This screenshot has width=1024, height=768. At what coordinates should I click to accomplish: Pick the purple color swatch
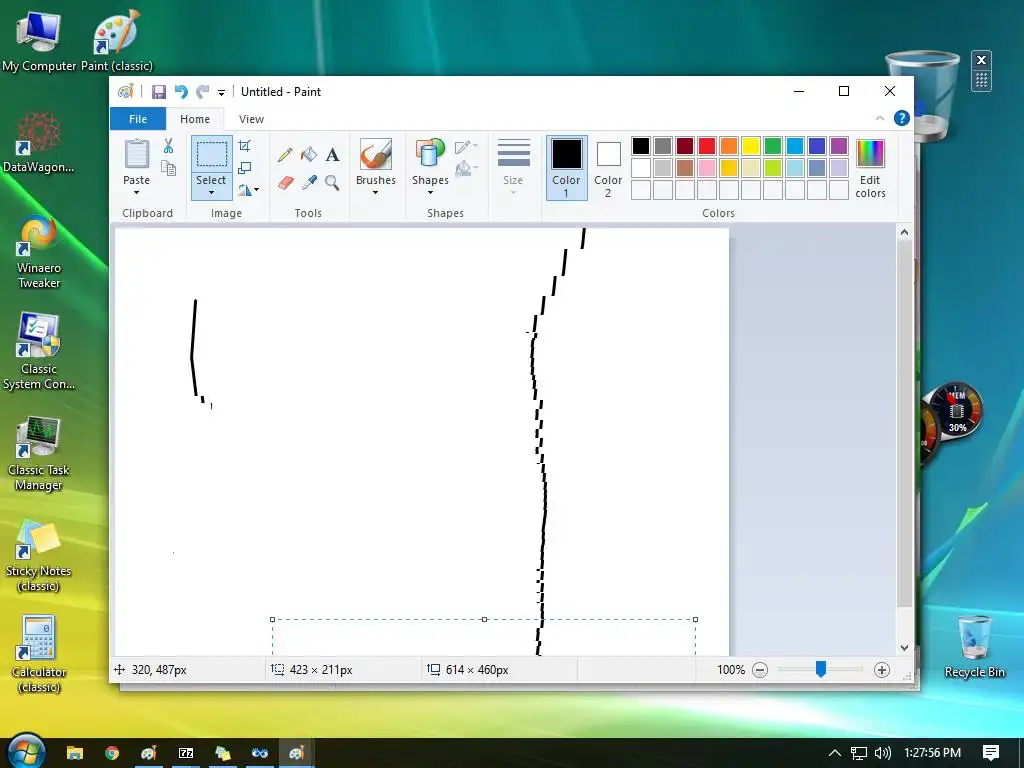pos(839,146)
